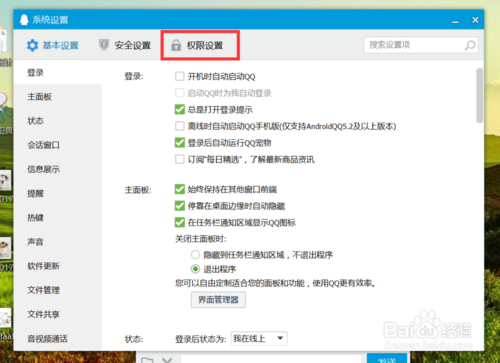Select 状态 in the sidebar

click(x=58, y=121)
